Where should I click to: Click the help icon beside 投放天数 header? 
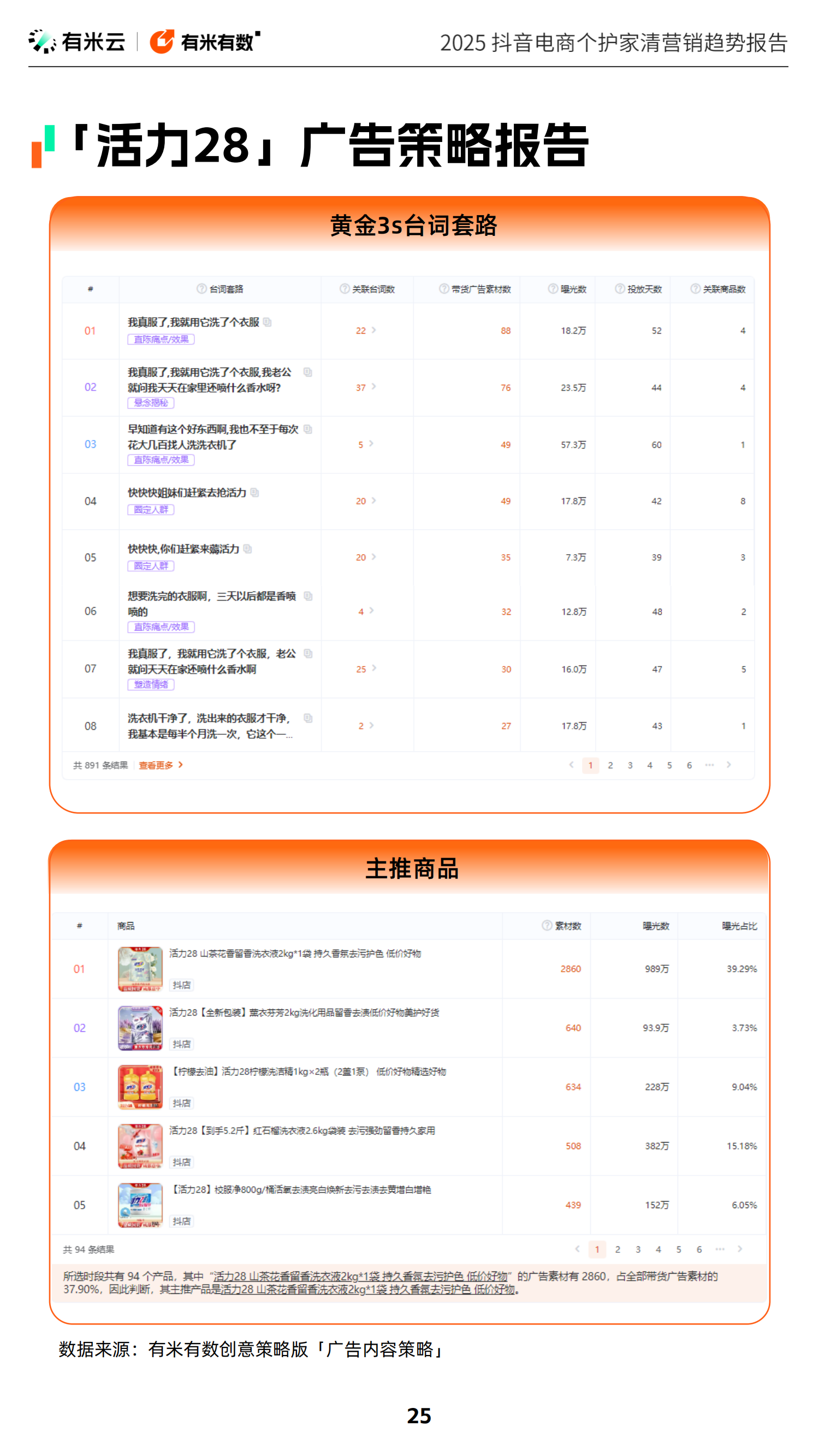click(x=620, y=289)
